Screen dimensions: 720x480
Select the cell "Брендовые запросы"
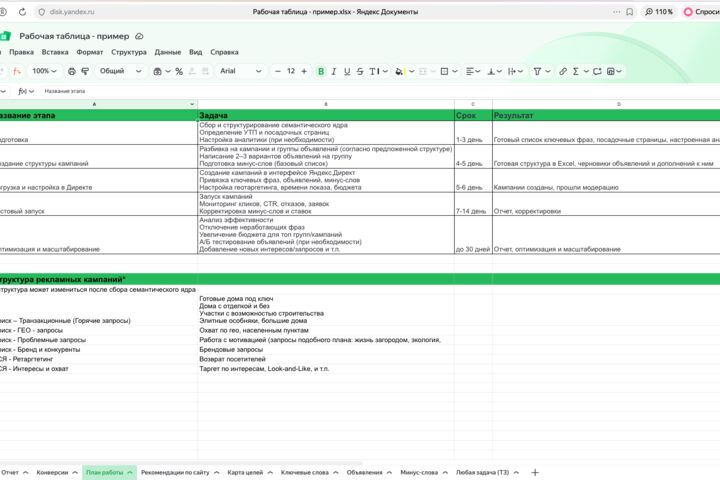[326, 350]
